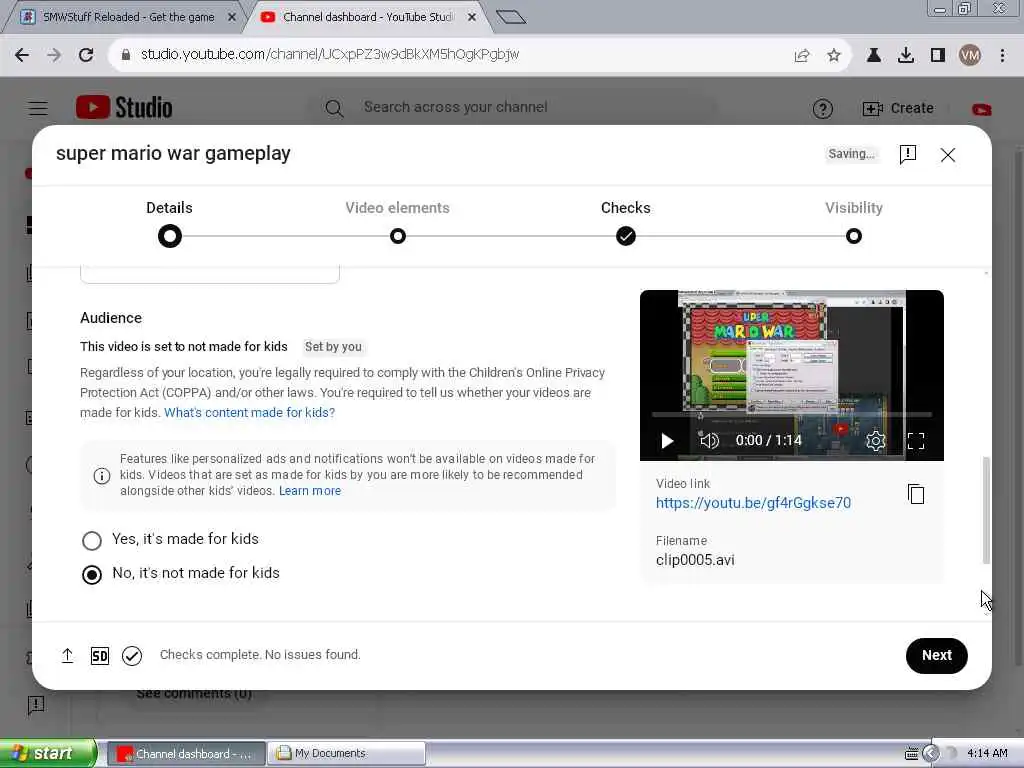Close the SMWStuff Reloaded tab
Screen dimensions: 1024x768
[231, 18]
